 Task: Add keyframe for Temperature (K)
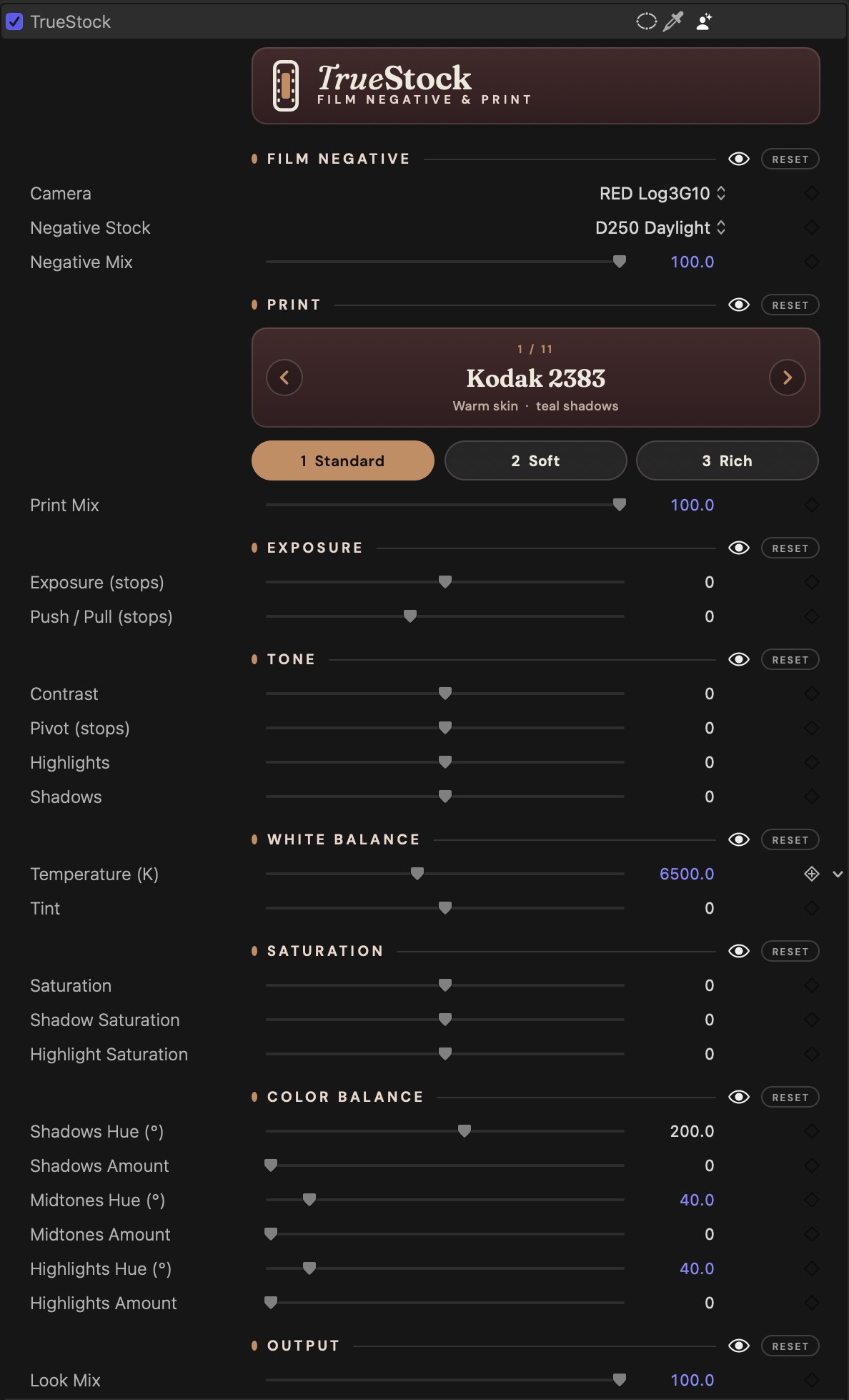point(811,874)
